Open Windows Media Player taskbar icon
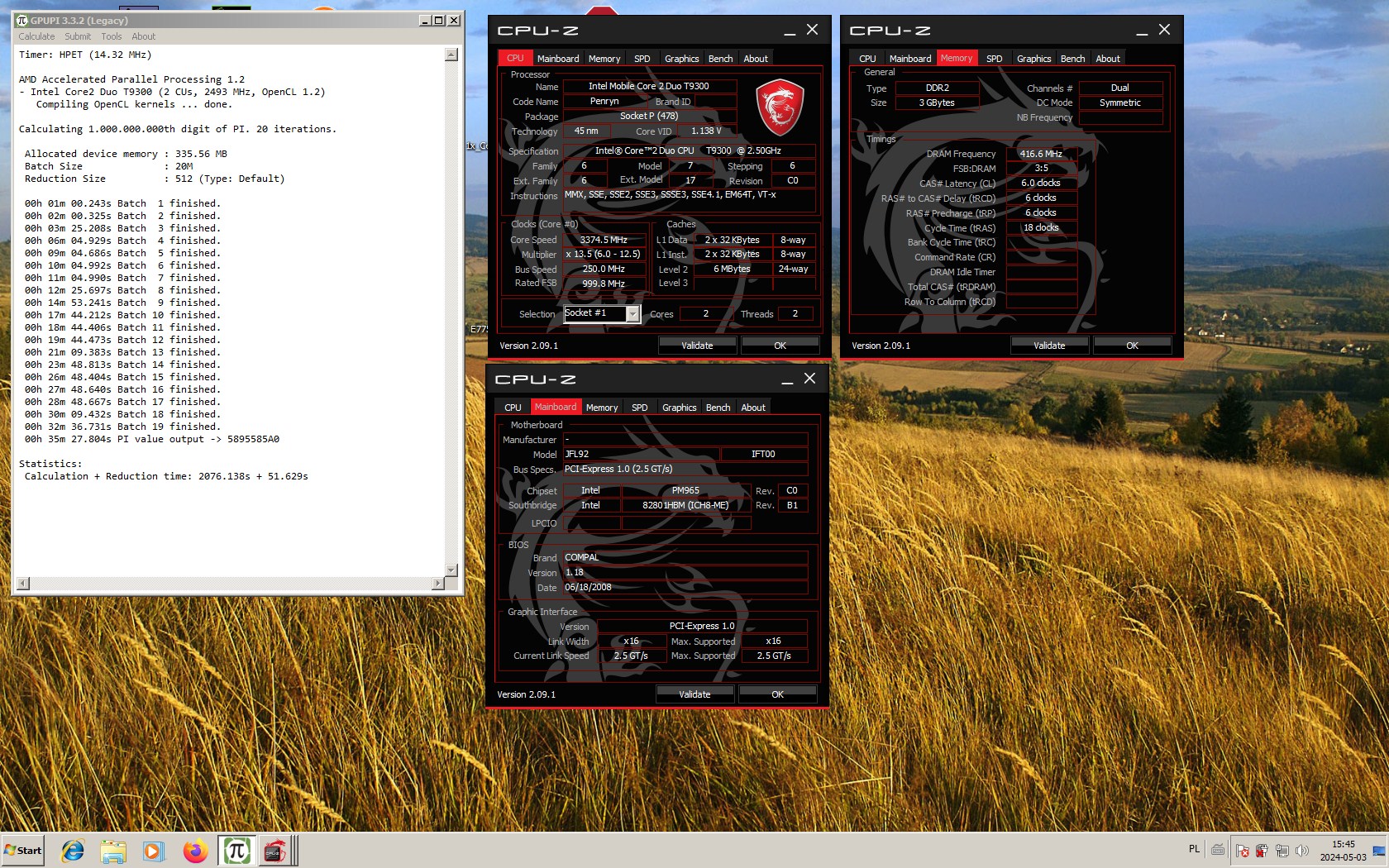 click(x=153, y=851)
